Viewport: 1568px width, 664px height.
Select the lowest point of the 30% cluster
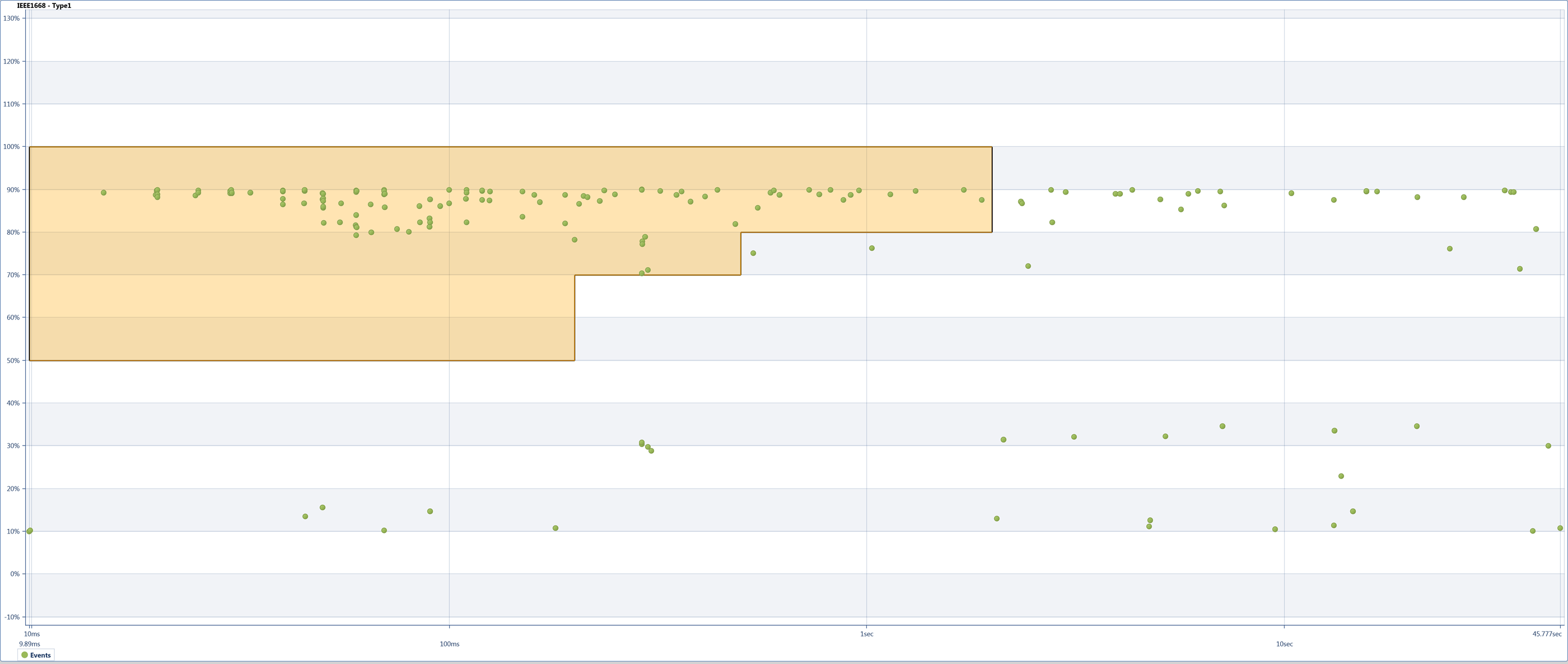coord(651,451)
